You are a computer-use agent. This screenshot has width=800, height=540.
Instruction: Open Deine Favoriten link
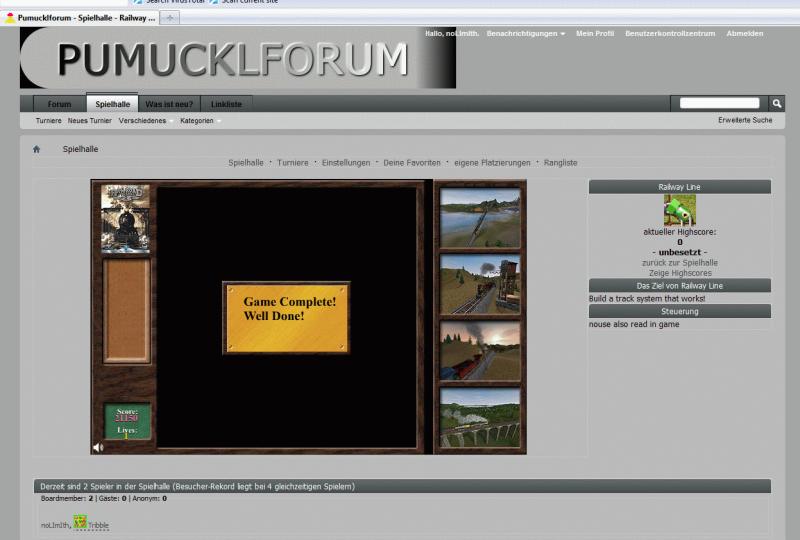coord(412,163)
